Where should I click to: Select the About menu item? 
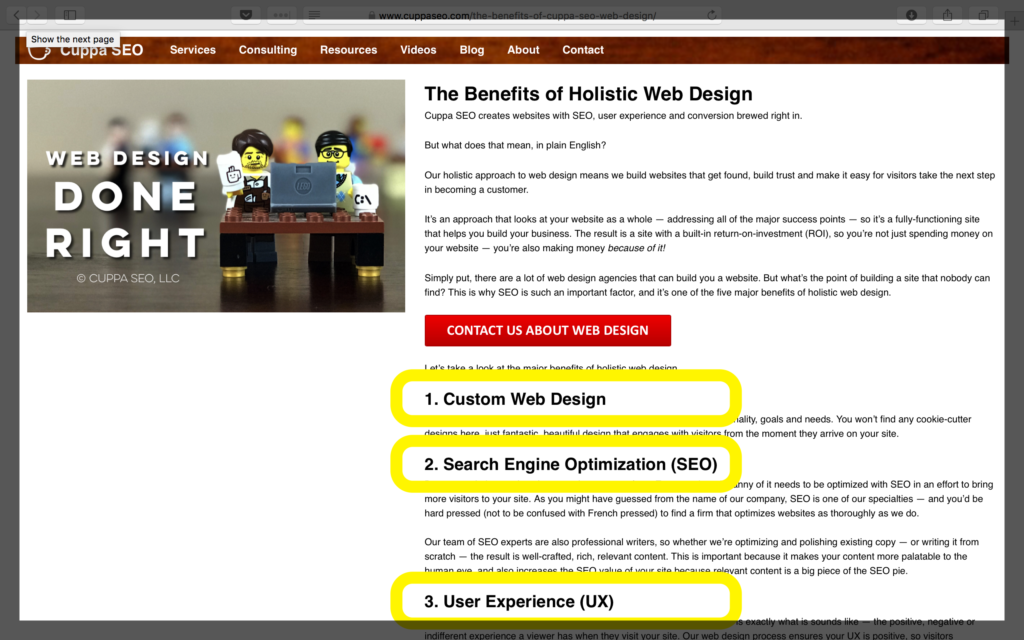523,49
